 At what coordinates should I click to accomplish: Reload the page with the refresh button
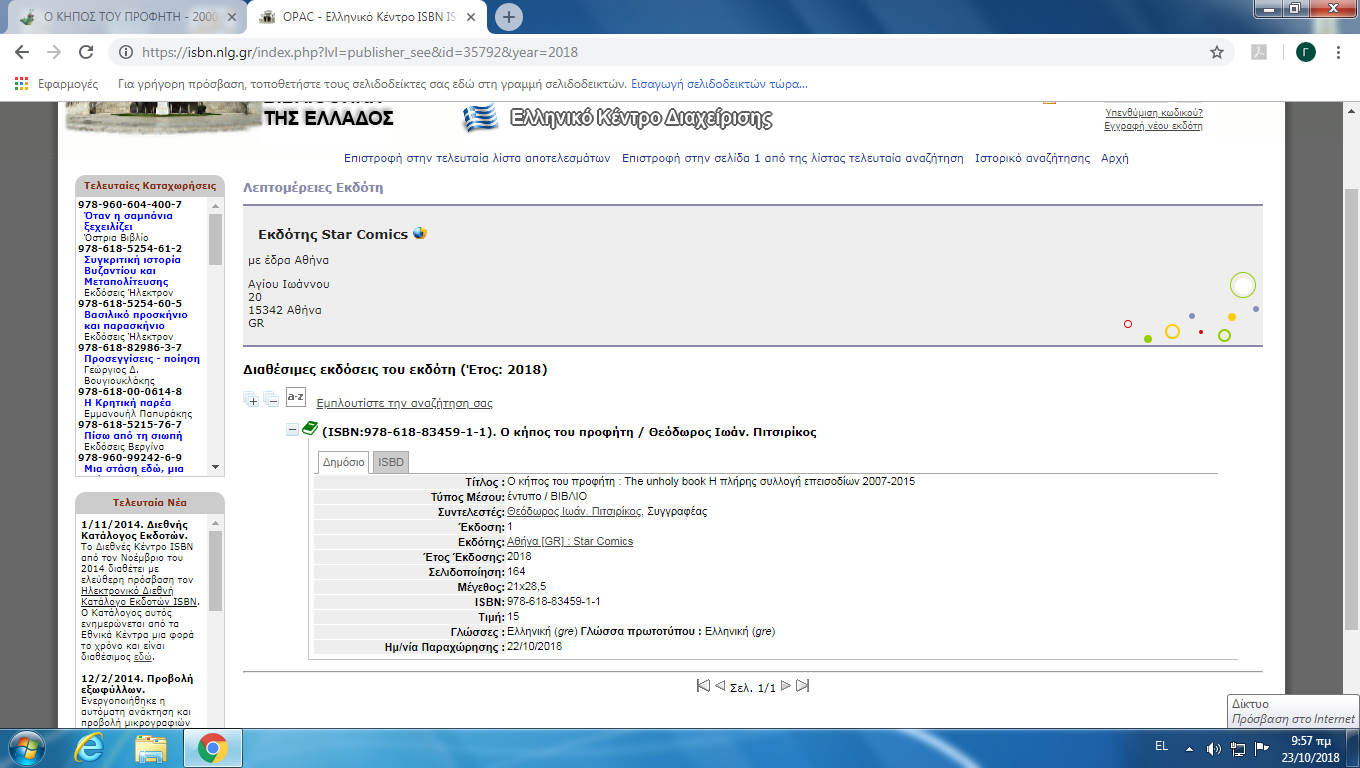(x=86, y=52)
